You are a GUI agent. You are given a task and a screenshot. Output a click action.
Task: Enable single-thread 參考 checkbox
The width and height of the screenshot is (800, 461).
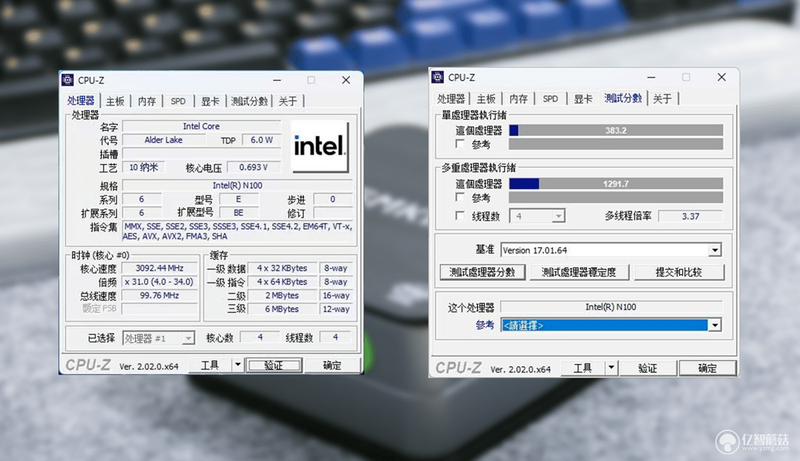[460, 144]
